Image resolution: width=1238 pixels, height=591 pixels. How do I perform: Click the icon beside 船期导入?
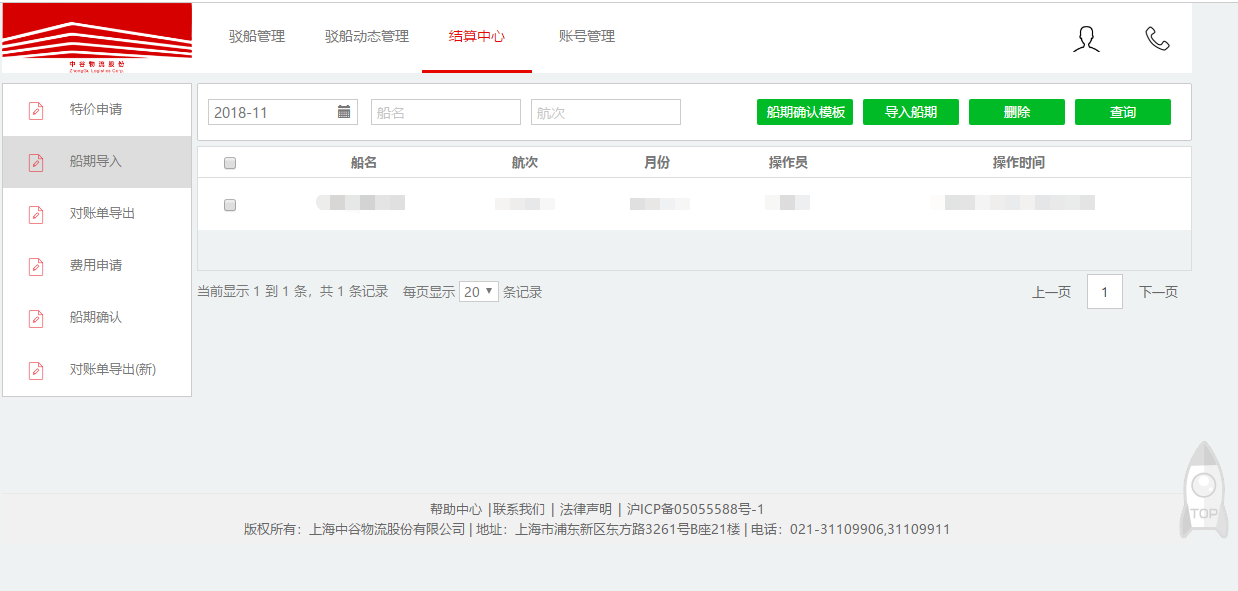point(36,162)
